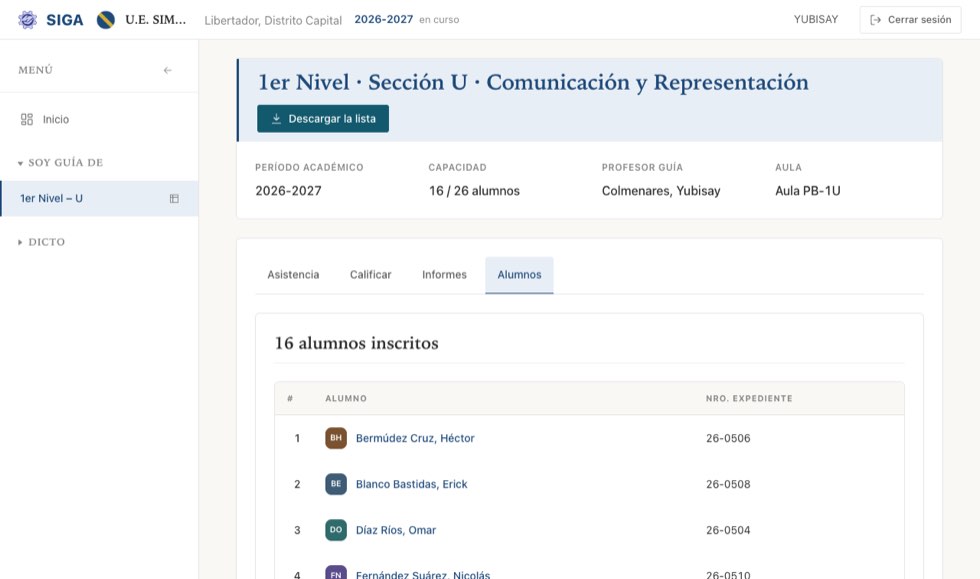This screenshot has height=579, width=980.
Task: Click the grid icon next to Inicio
Action: 27,119
